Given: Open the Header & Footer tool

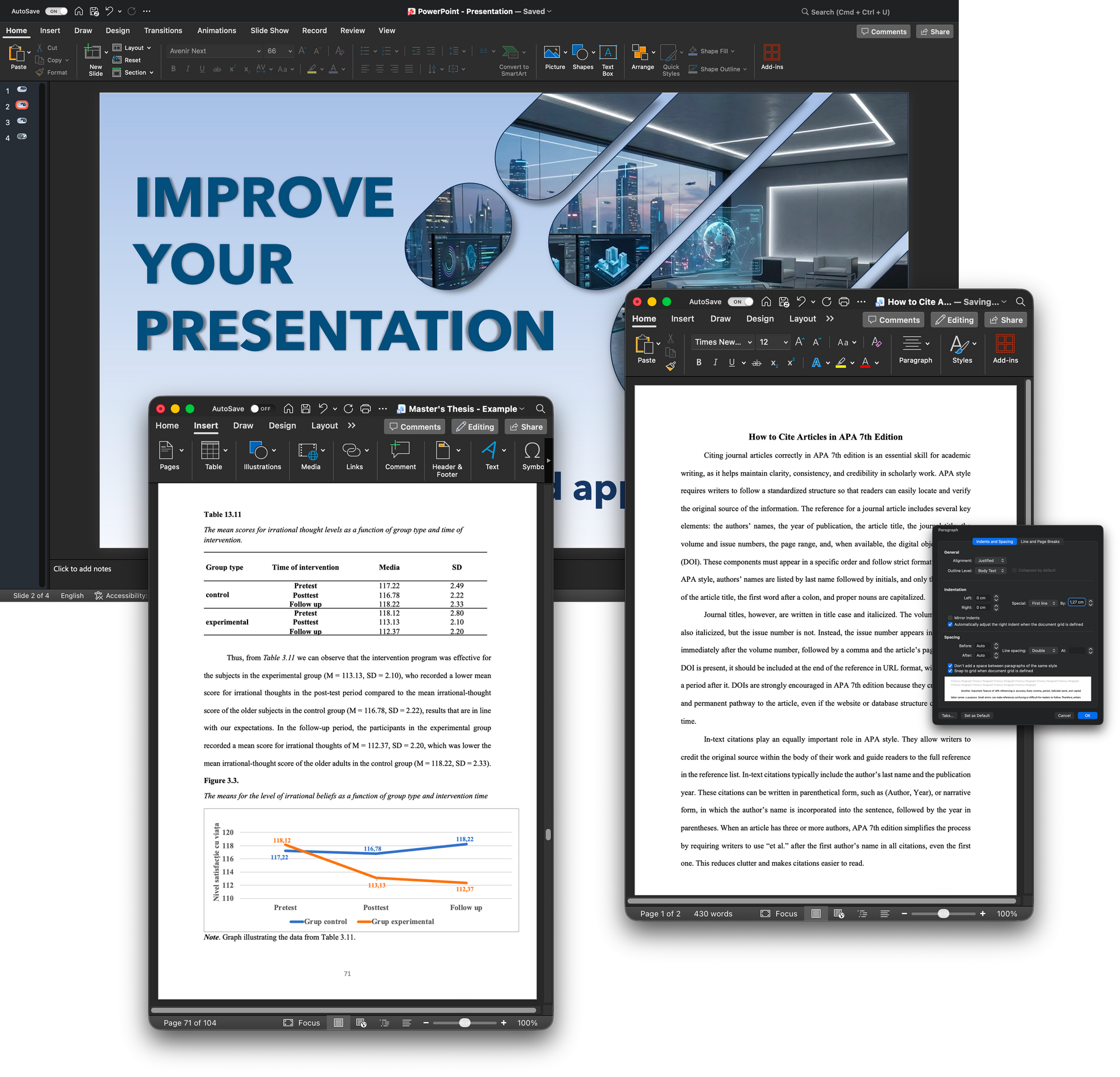Looking at the screenshot, I should 444,451.
